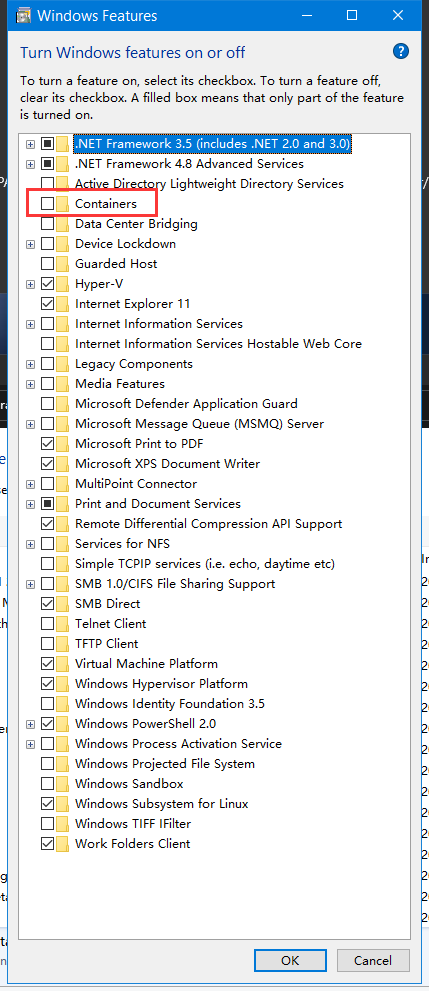The width and height of the screenshot is (429, 991).
Task: Maximize the Windows Features window
Action: point(353,16)
